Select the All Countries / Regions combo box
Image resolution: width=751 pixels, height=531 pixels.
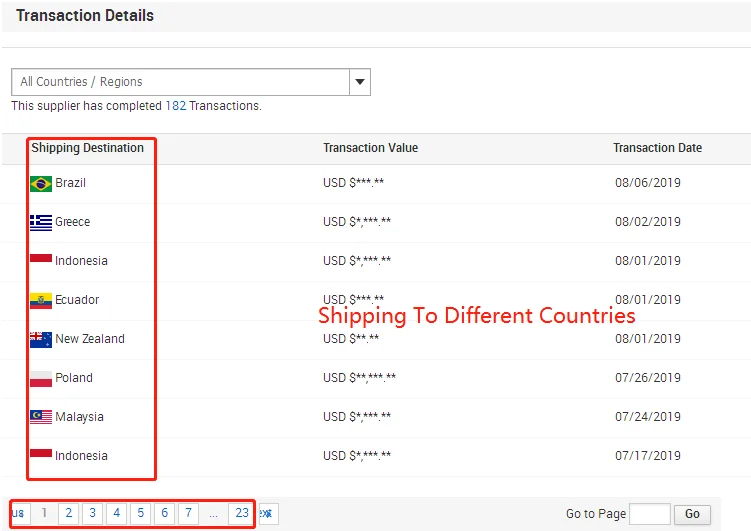click(x=191, y=82)
